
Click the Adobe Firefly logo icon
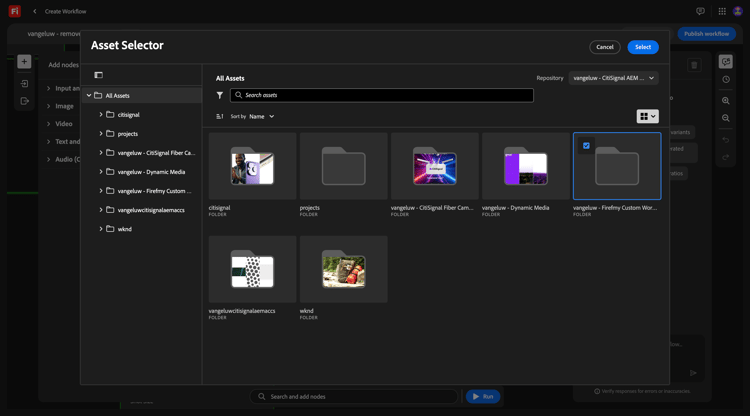point(14,11)
